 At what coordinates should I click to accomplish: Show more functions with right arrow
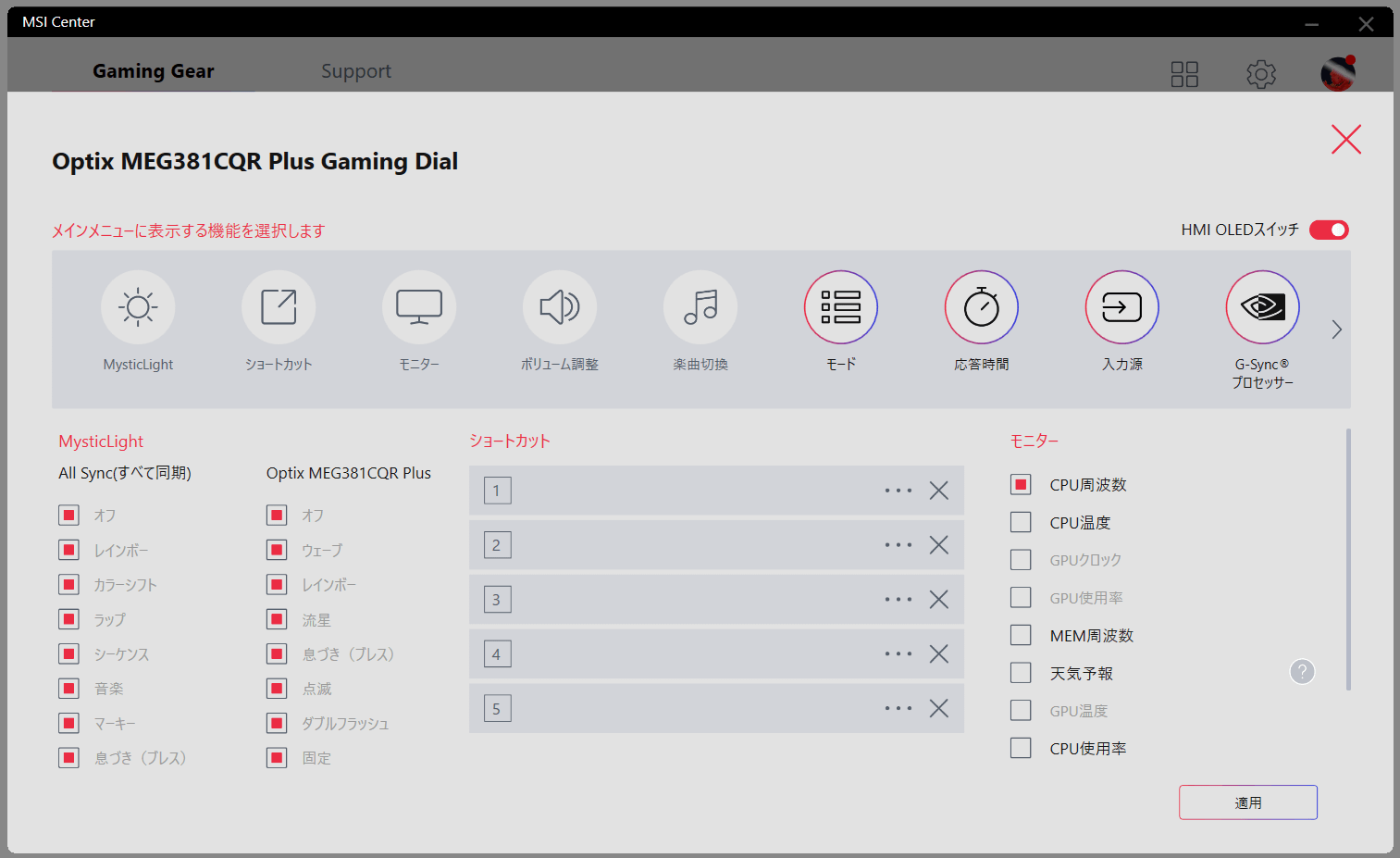(1336, 330)
